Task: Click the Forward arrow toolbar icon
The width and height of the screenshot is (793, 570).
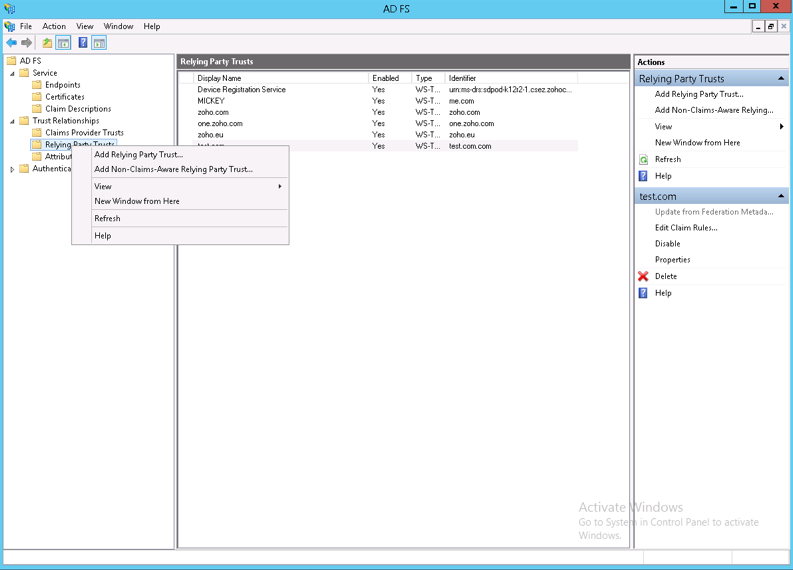Action: (x=27, y=43)
